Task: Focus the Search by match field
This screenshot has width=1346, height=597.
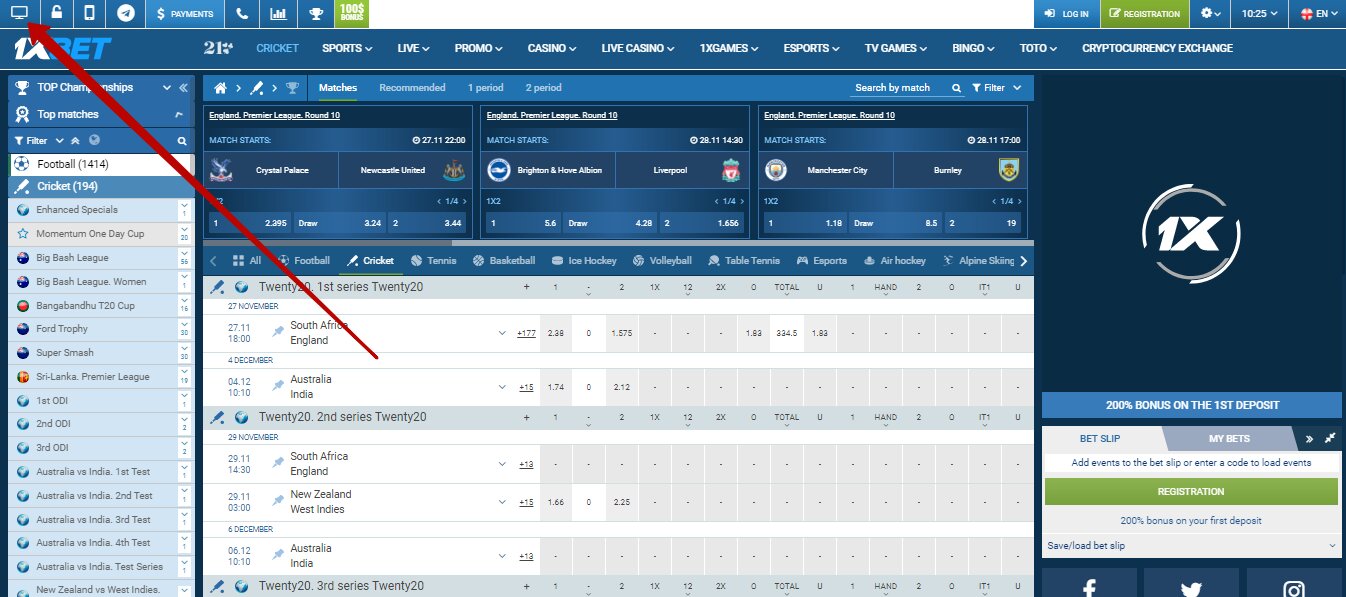Action: (x=900, y=88)
